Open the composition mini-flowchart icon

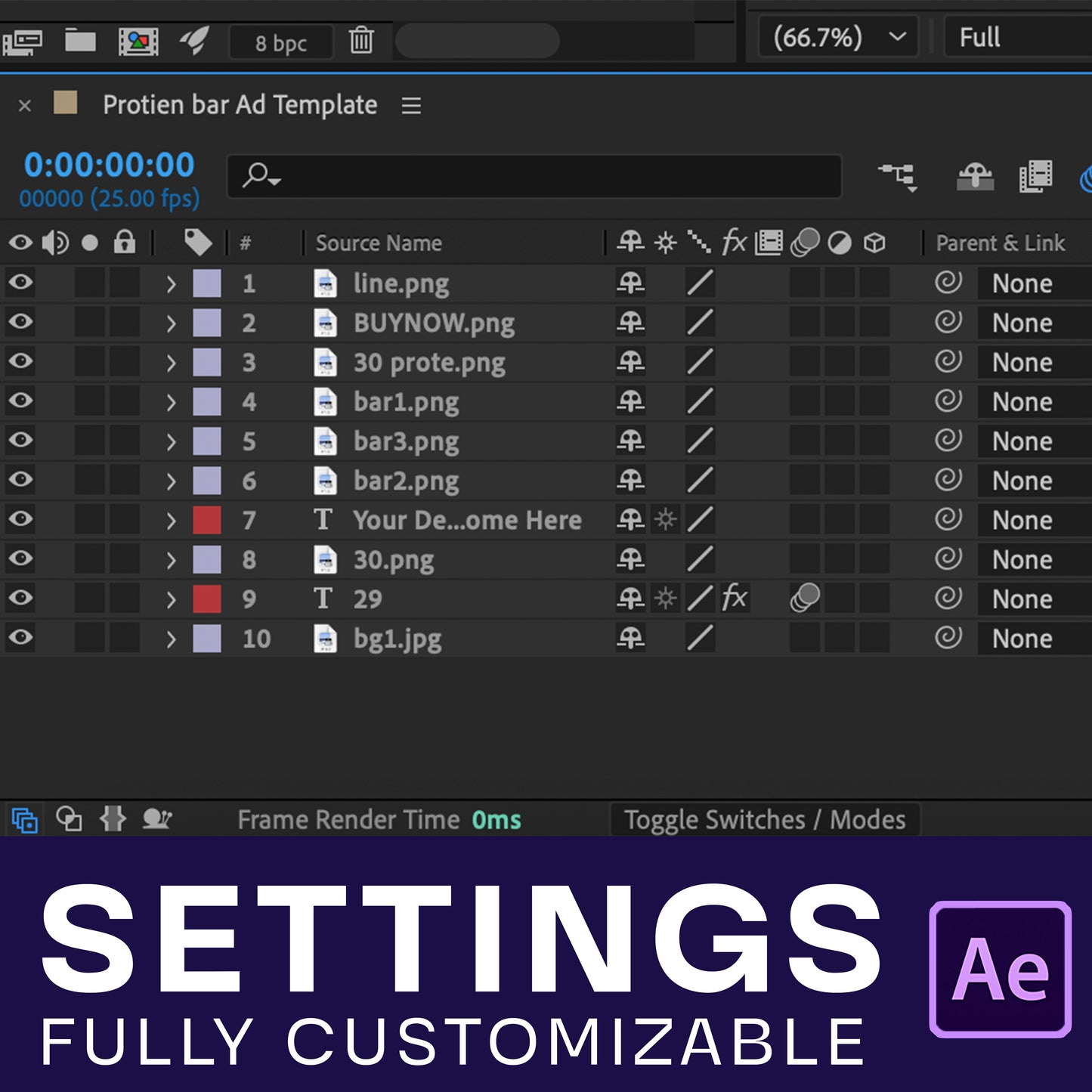tap(898, 178)
